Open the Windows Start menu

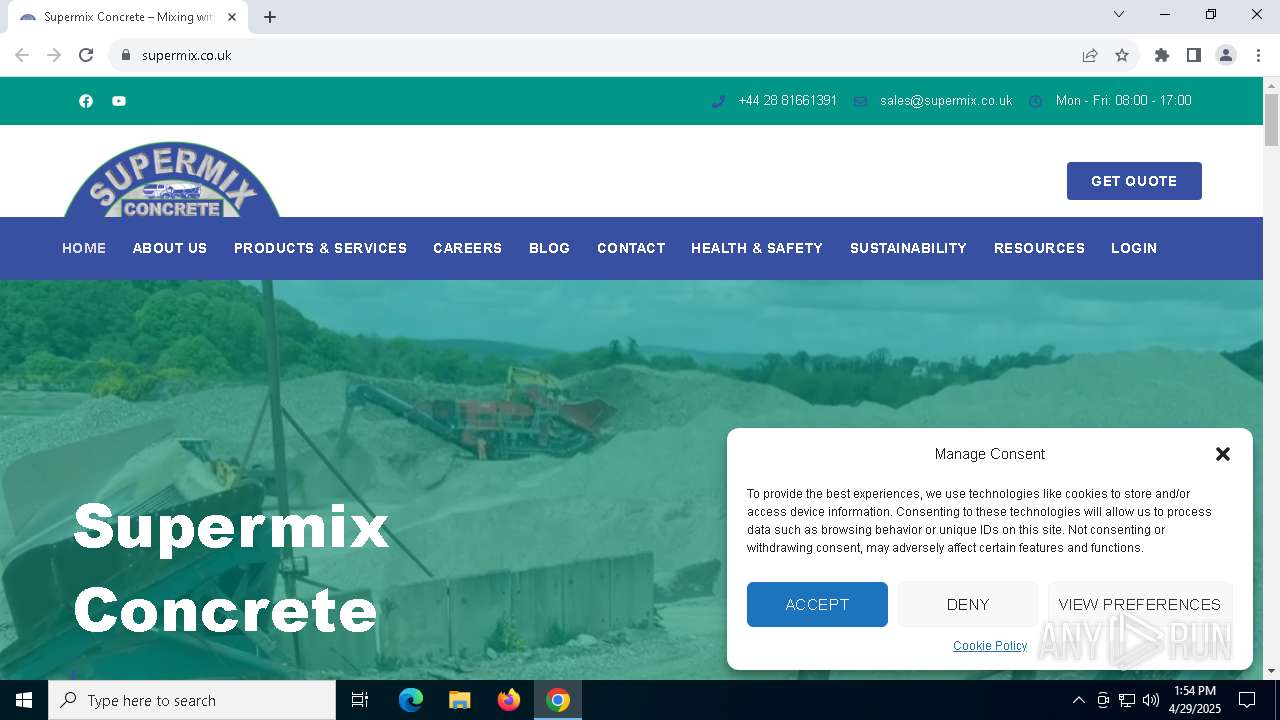point(24,700)
